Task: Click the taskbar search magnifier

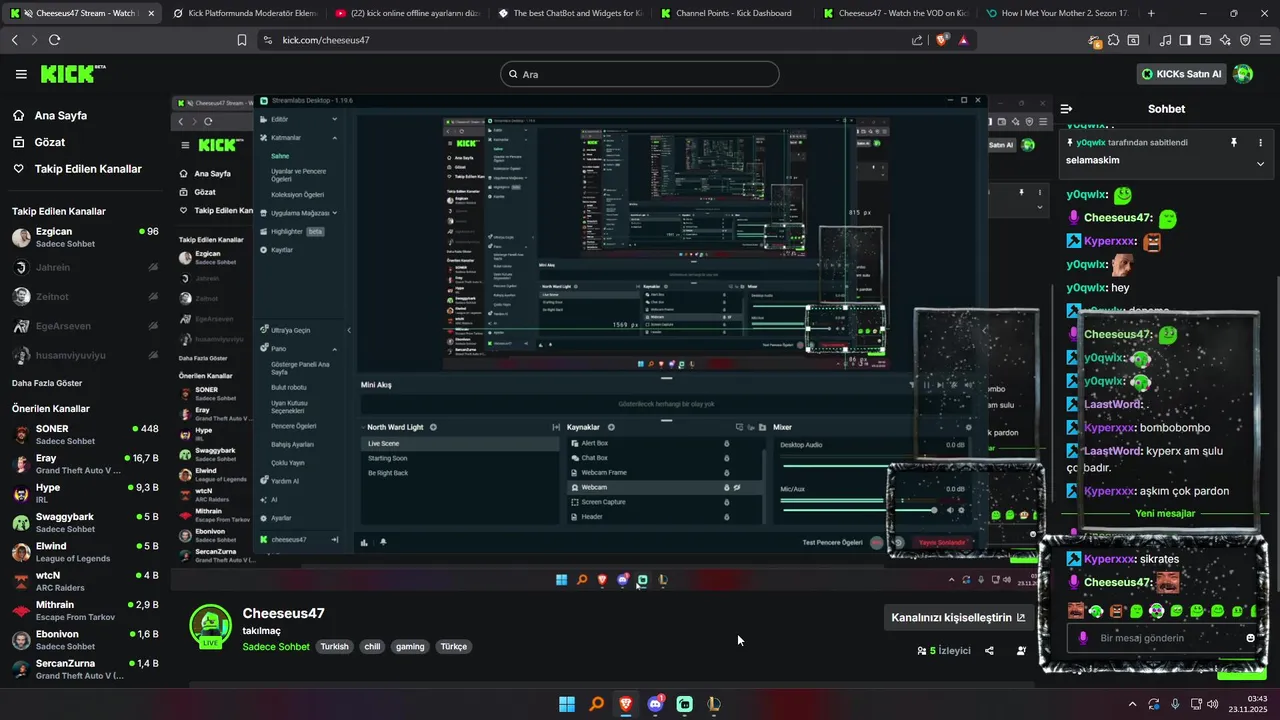Action: [x=596, y=704]
